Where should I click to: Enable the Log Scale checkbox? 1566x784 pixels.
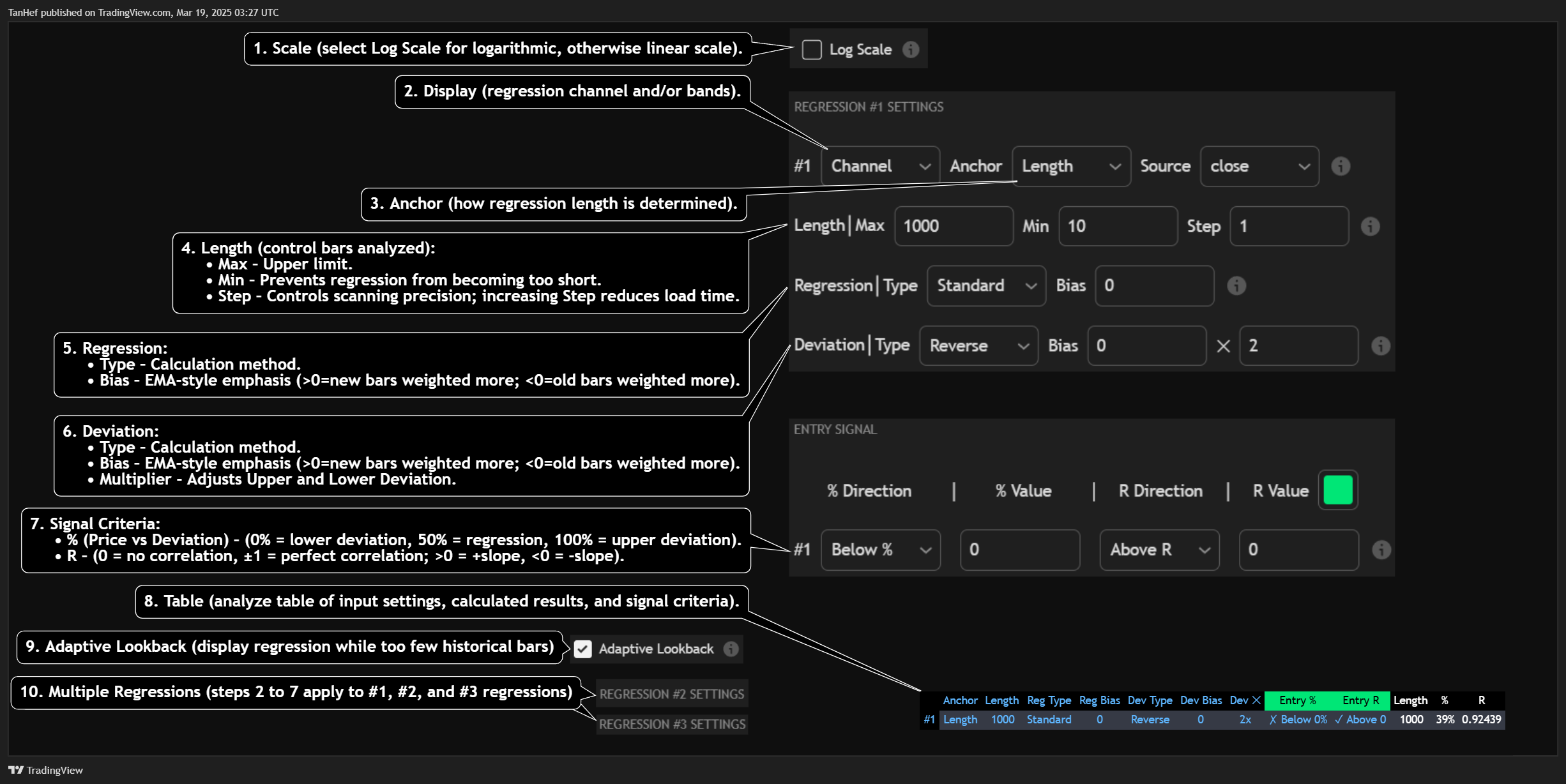point(812,49)
